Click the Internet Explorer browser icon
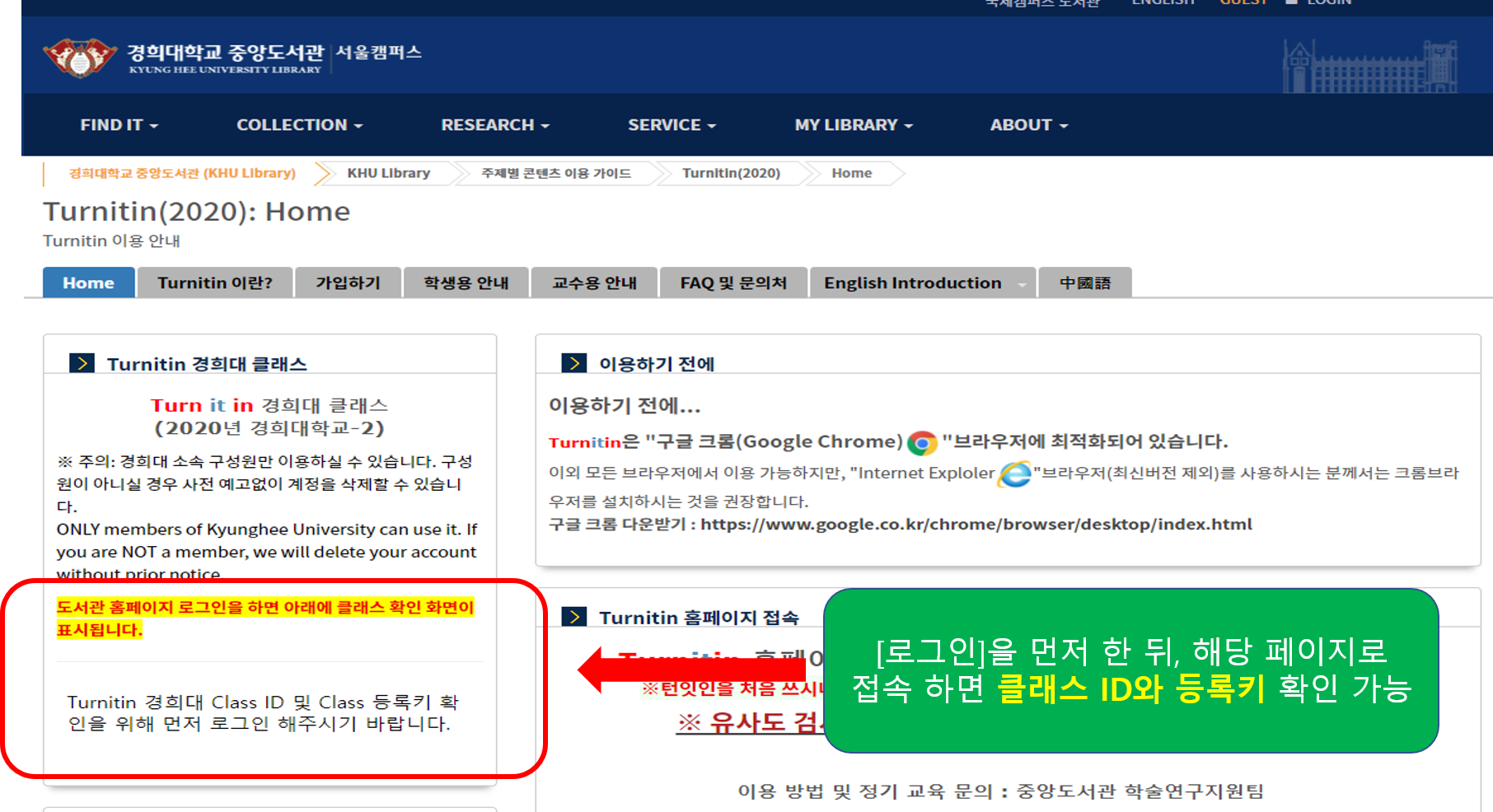This screenshot has width=1493, height=812. pyautogui.click(x=1014, y=474)
